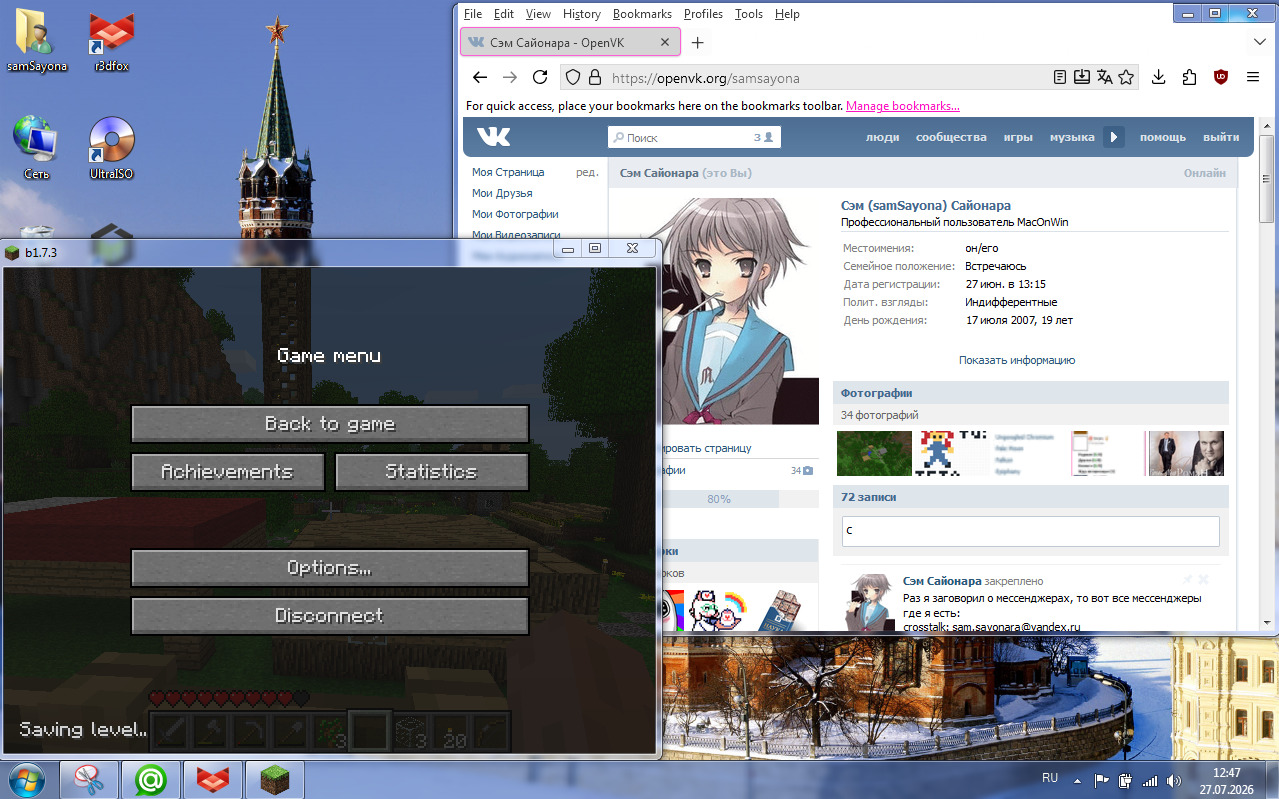1279x799 pixels.
Task: Reload the OpenVK page
Action: coord(540,77)
